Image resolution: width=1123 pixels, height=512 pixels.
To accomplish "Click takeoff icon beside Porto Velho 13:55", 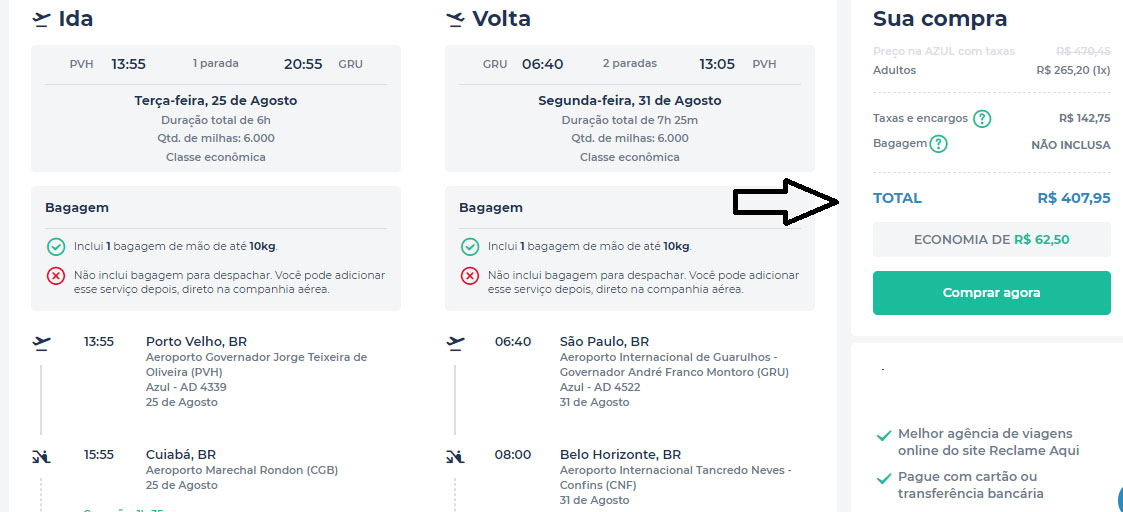I will (x=41, y=343).
